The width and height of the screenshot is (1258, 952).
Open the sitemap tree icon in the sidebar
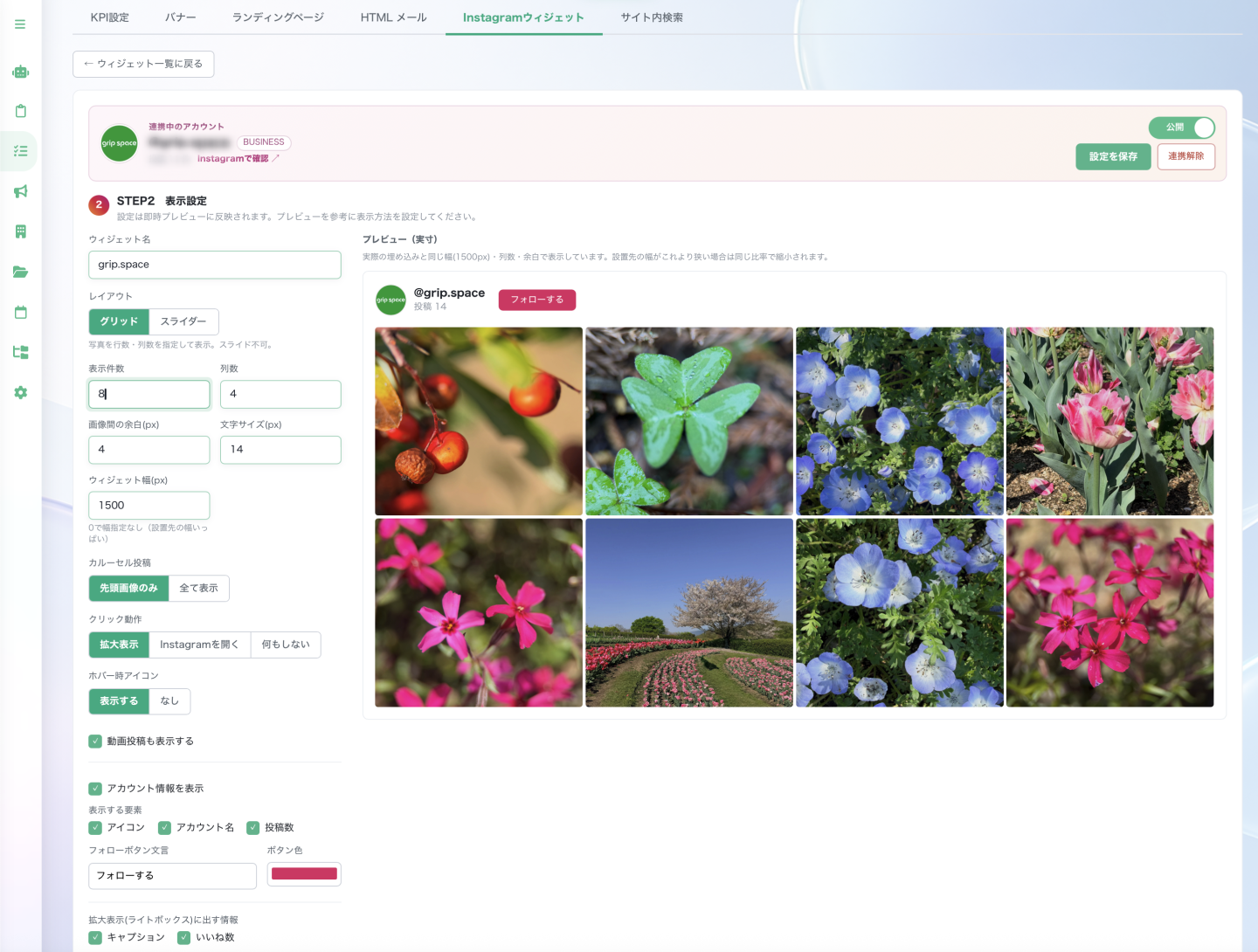click(x=21, y=352)
